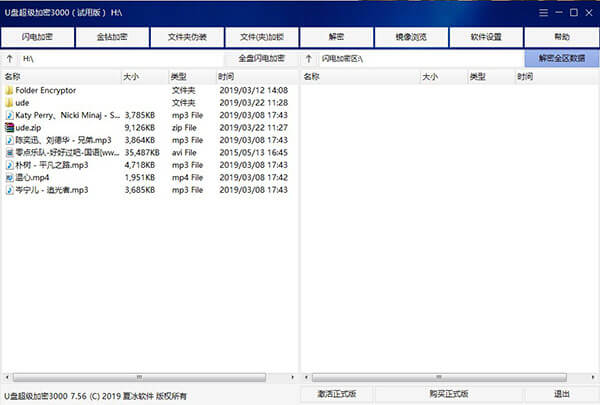Choose 文件(夹)加锁 in the toolbar
Screen dimensions: 600x405
(x=262, y=37)
